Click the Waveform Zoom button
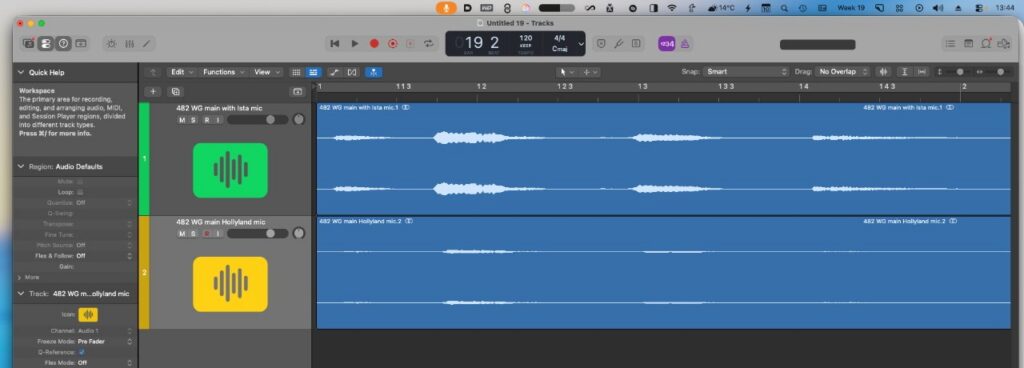The image size is (1024, 368). (884, 72)
